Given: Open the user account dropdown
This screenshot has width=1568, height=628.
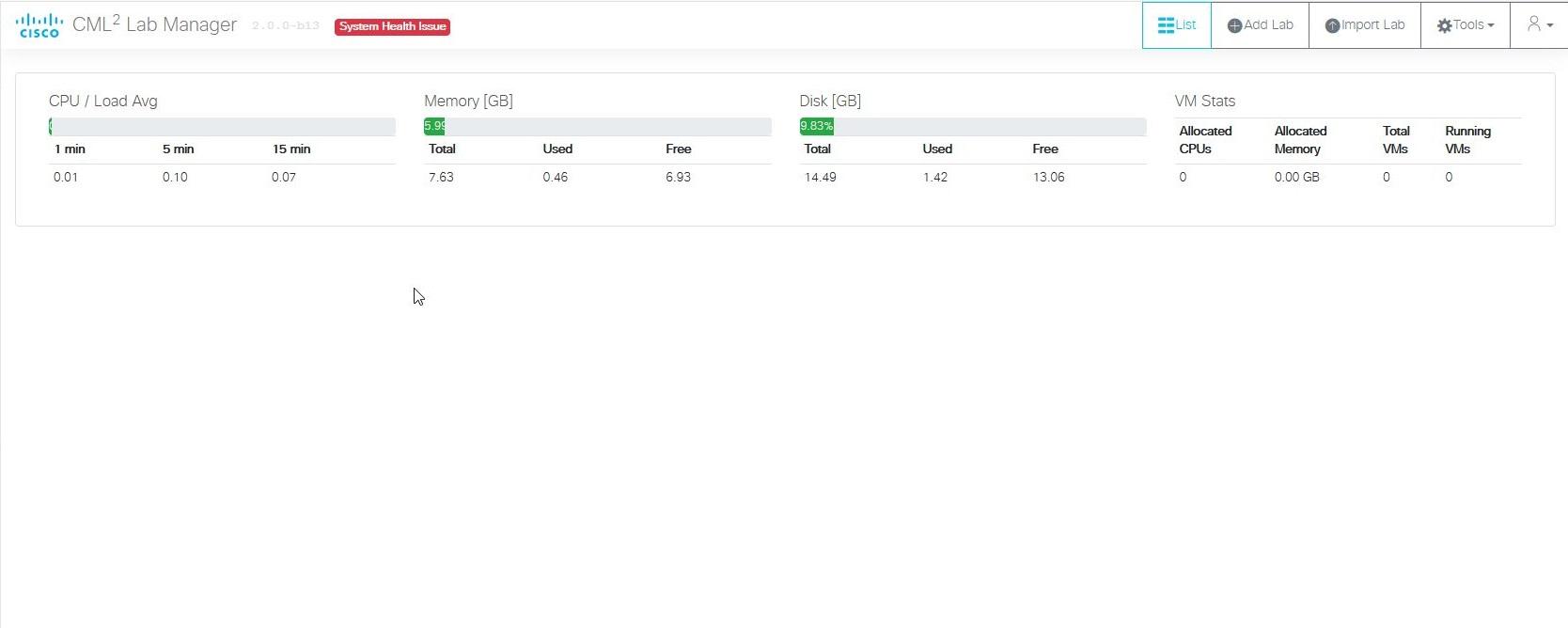Looking at the screenshot, I should coord(1539,25).
